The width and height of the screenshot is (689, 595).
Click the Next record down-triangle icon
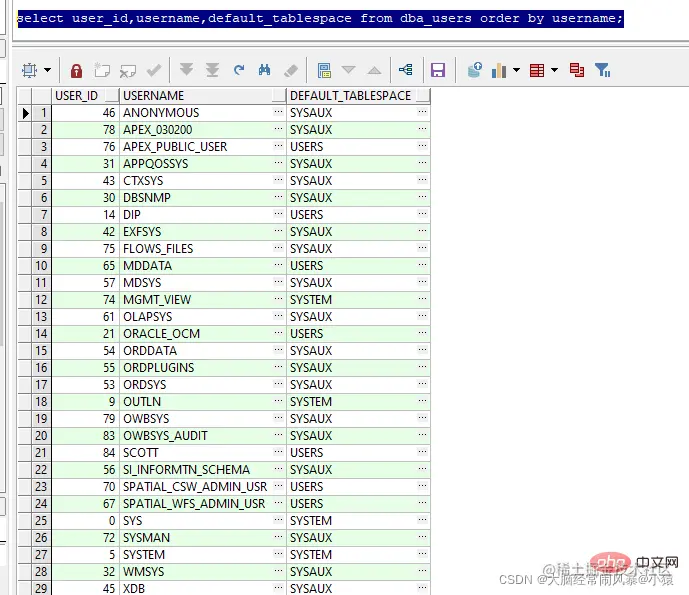point(348,70)
